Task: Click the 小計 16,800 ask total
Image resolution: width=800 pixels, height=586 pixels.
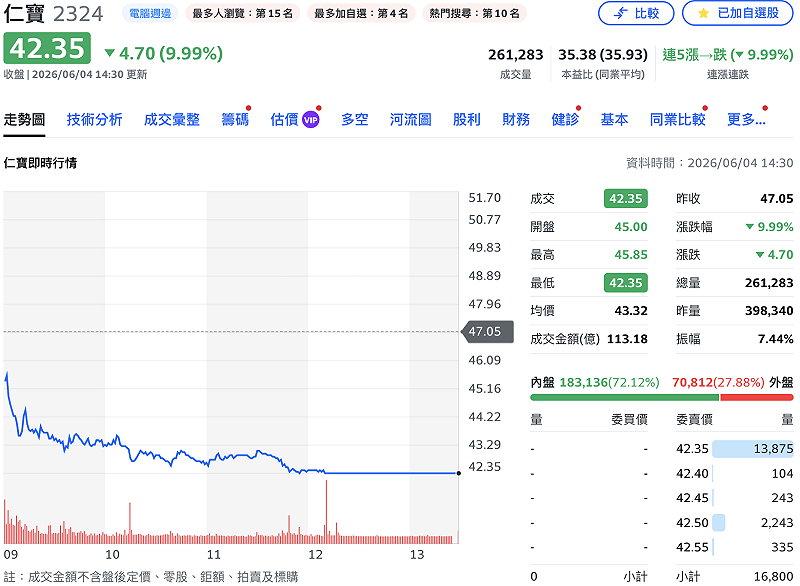Action: click(x=773, y=577)
